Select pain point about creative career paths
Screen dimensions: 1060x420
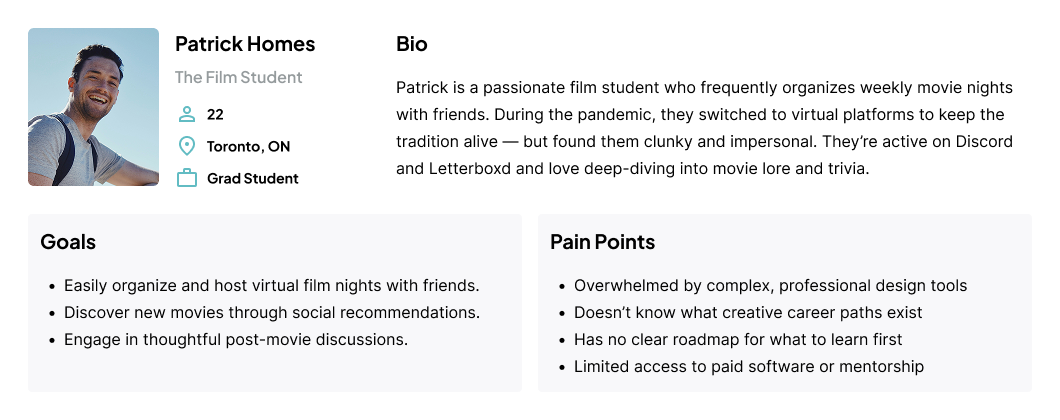tap(748, 312)
